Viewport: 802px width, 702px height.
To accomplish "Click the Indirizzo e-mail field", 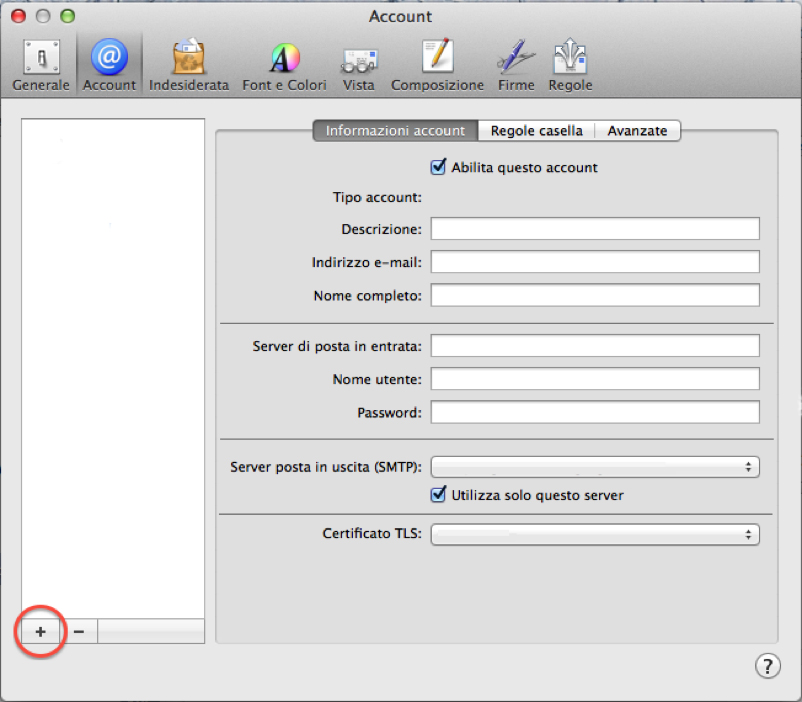I will 594,262.
